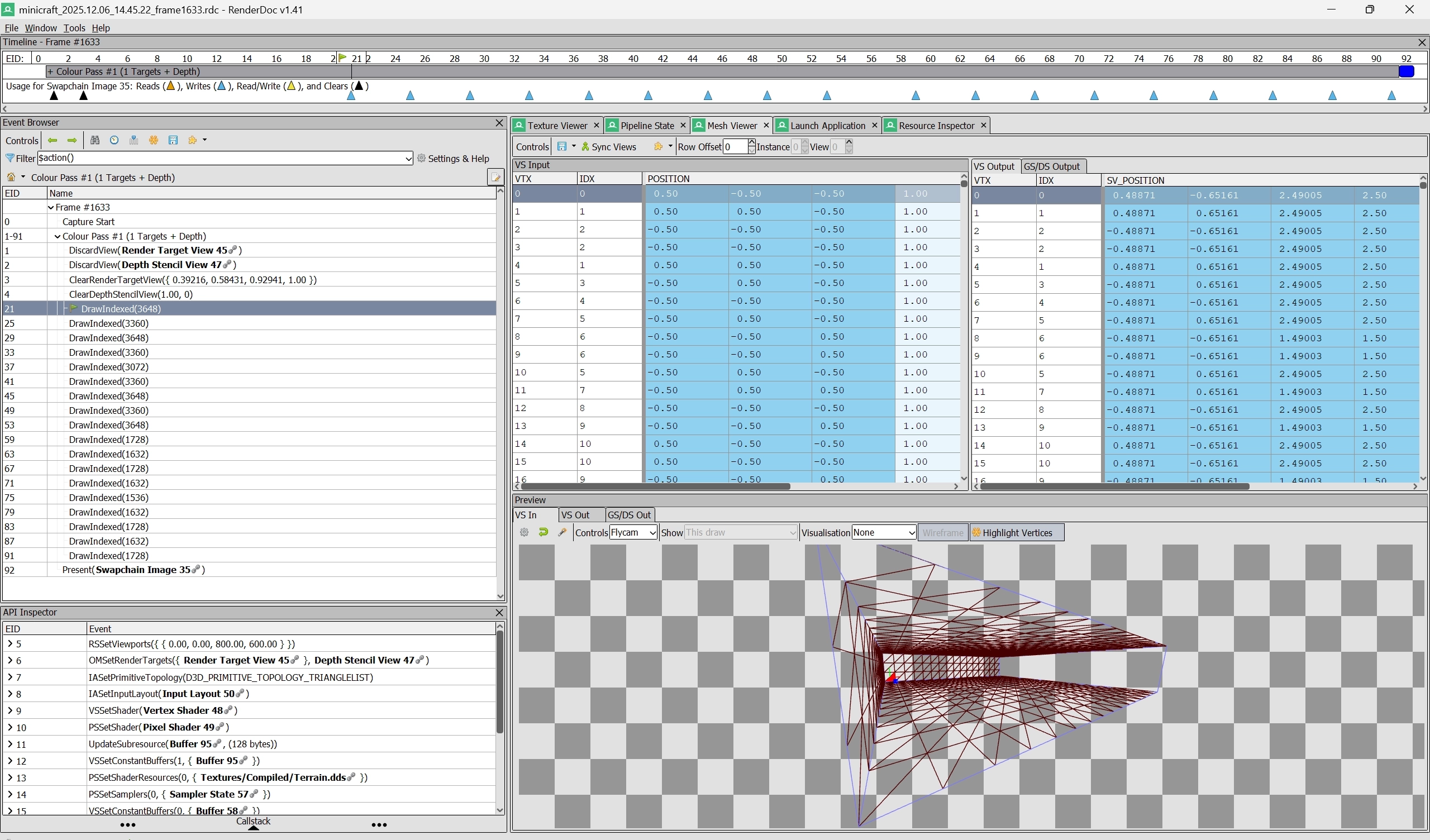Screen dimensions: 1430x840
Task: Toggle the Highlight Vertices button
Action: pos(1016,532)
